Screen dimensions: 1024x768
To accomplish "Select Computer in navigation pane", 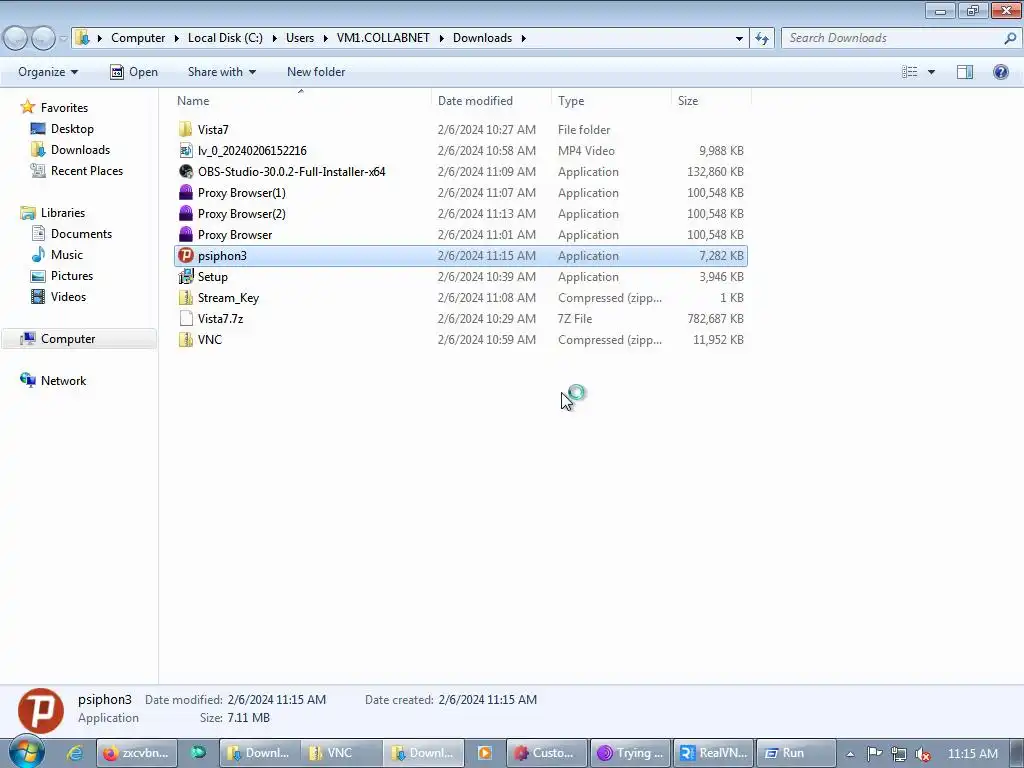I will (78, 338).
